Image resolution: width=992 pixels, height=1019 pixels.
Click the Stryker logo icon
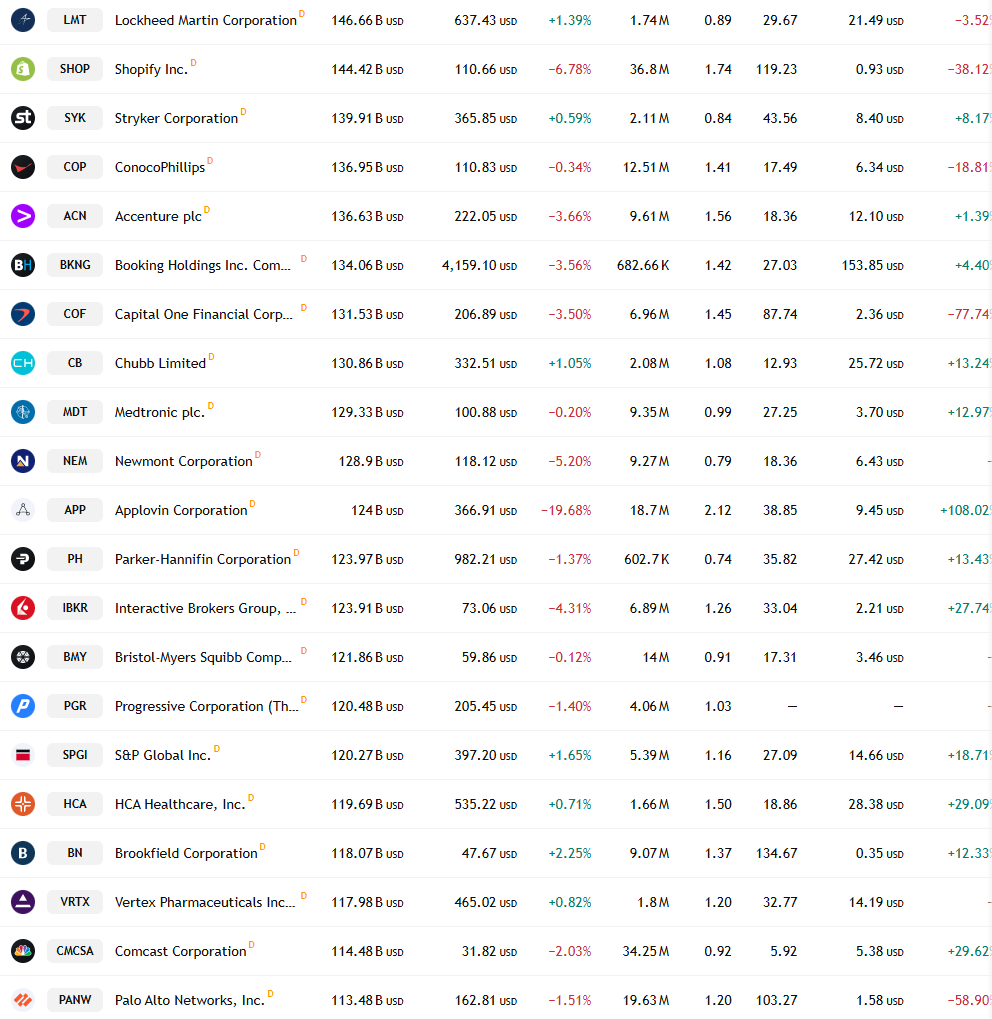(23, 118)
